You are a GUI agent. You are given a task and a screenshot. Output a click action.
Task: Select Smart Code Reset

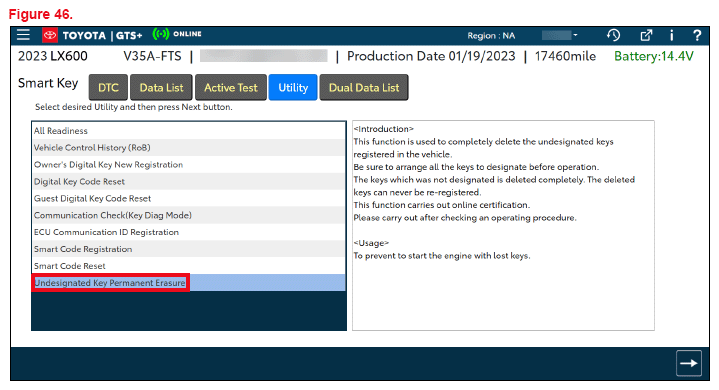pos(188,266)
